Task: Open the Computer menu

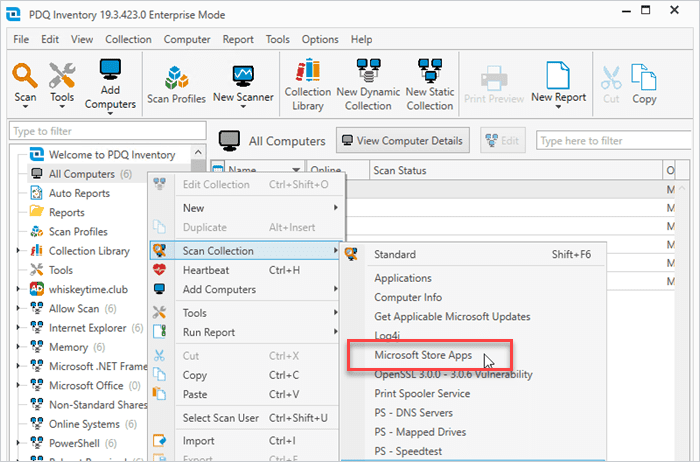Action: point(187,39)
